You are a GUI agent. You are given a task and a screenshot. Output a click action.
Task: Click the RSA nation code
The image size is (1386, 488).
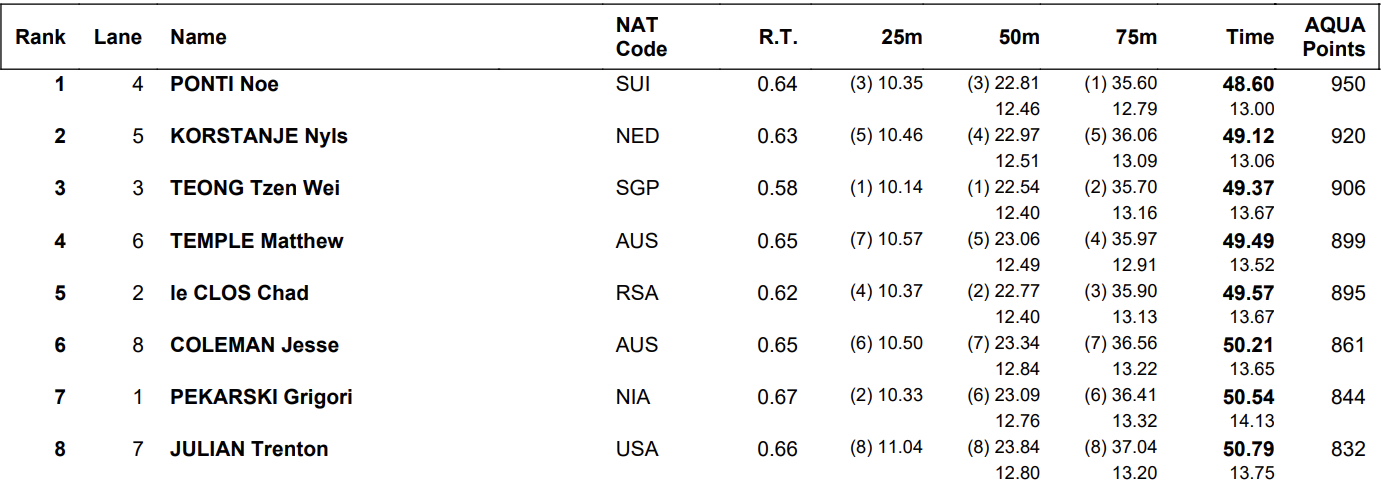coord(637,292)
